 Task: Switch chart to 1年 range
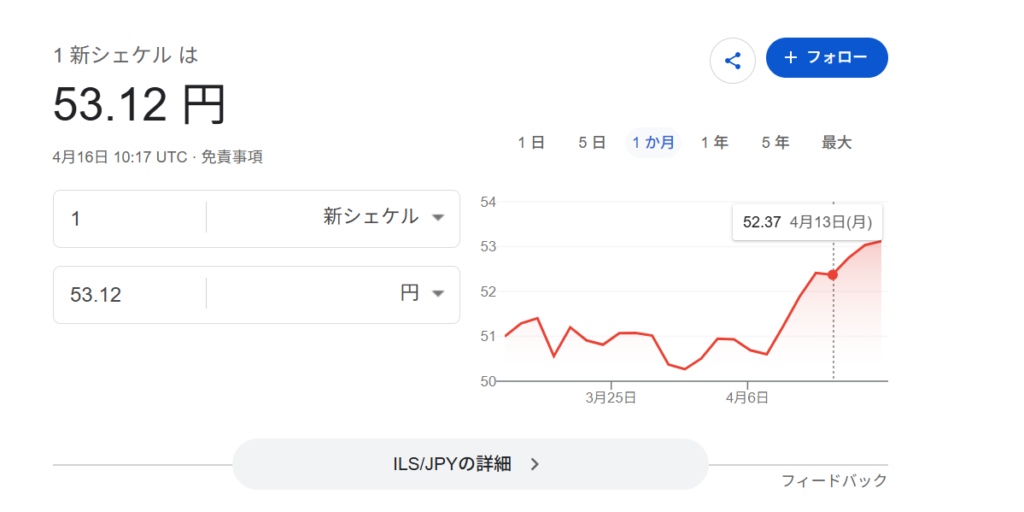click(714, 143)
